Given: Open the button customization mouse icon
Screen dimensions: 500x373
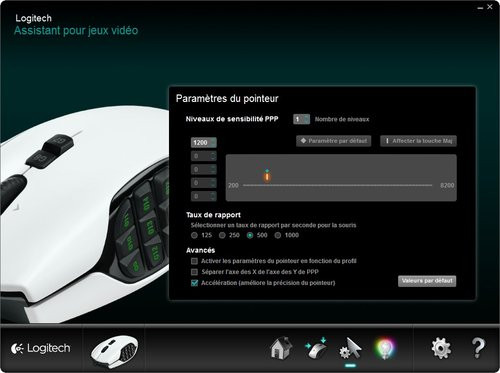Looking at the screenshot, I should pos(316,348).
